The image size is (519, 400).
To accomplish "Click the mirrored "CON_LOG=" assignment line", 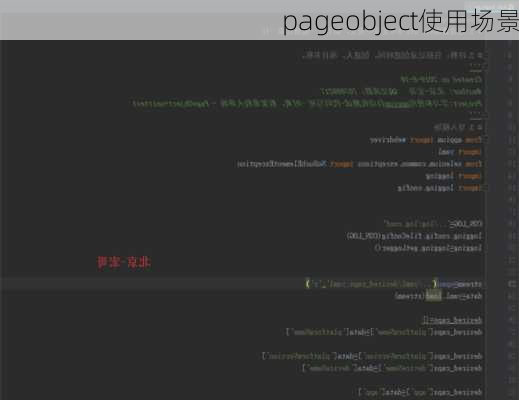I will pyautogui.click(x=433, y=224).
